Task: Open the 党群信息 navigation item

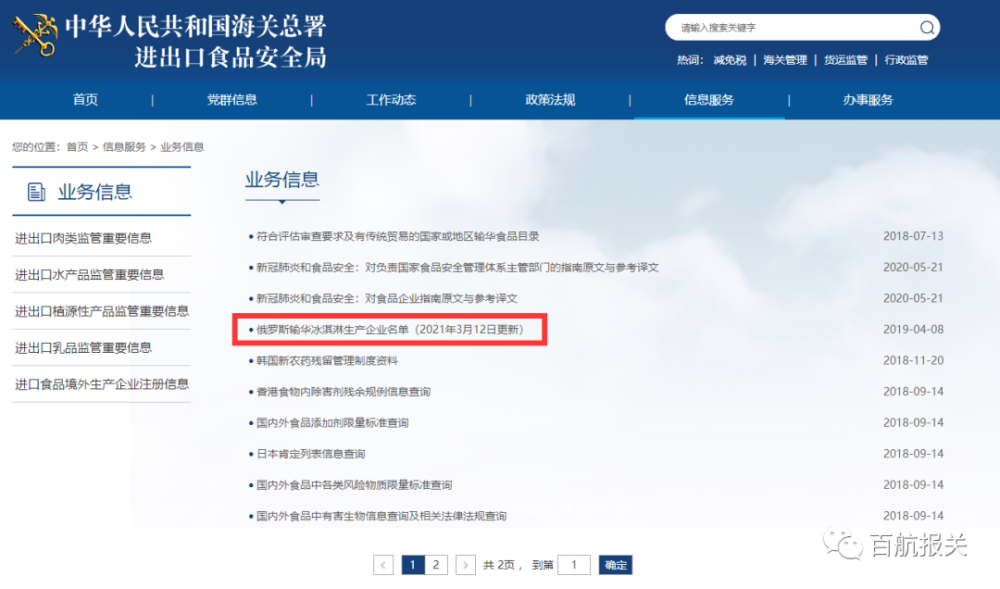Action: click(232, 99)
